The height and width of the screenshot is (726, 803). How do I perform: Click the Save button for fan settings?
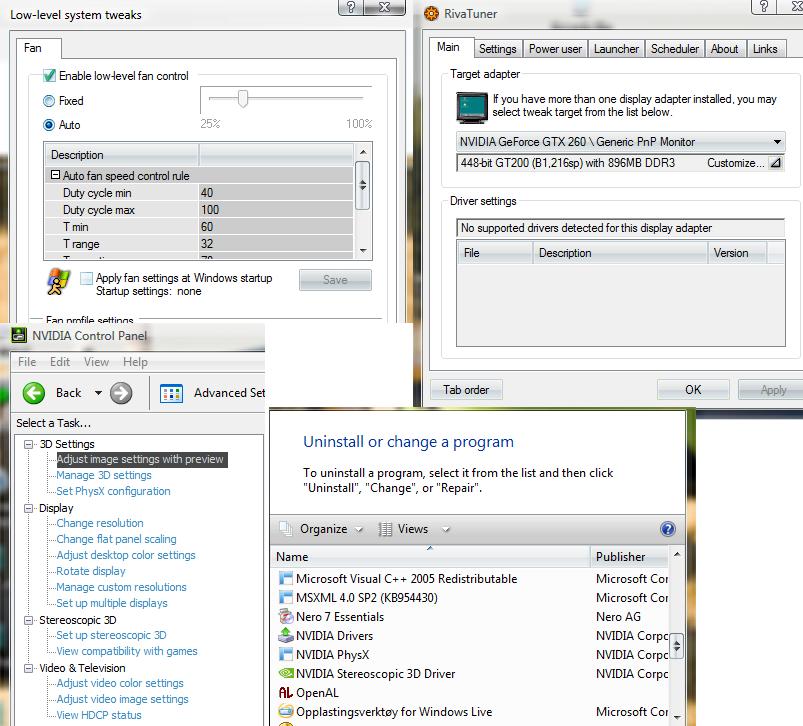[335, 280]
